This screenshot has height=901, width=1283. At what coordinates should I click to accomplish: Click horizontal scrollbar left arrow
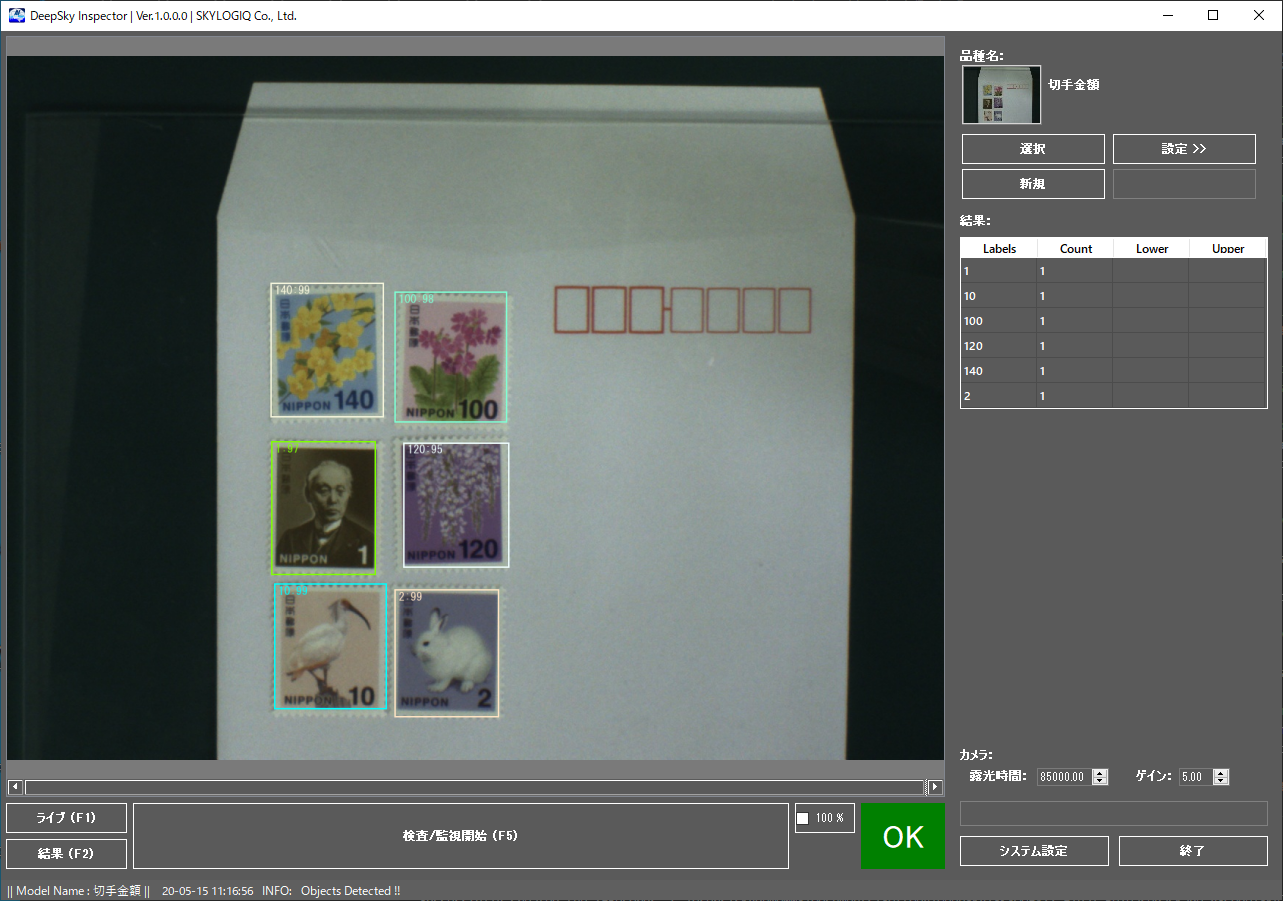[x=15, y=787]
